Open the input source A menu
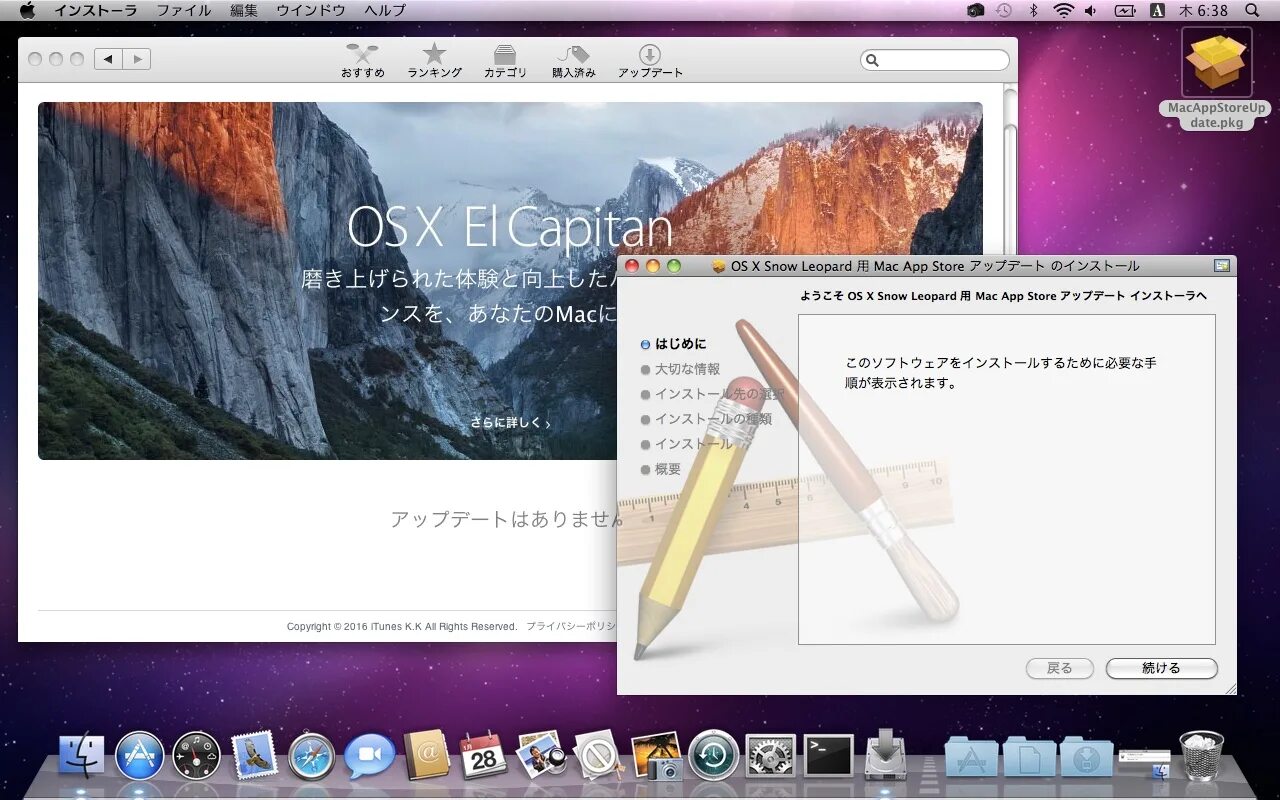 [x=1157, y=10]
